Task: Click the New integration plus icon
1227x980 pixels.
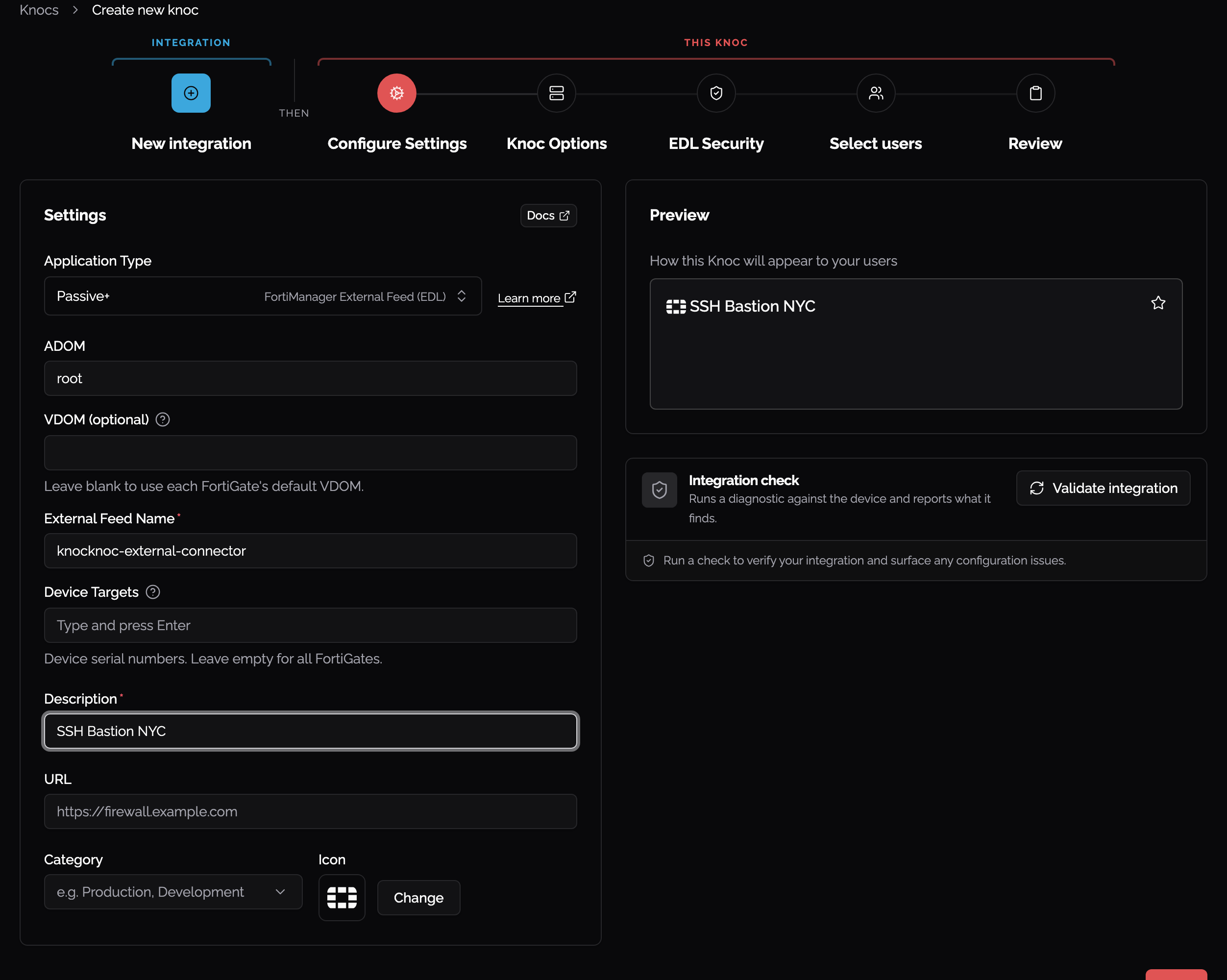Action: point(191,93)
